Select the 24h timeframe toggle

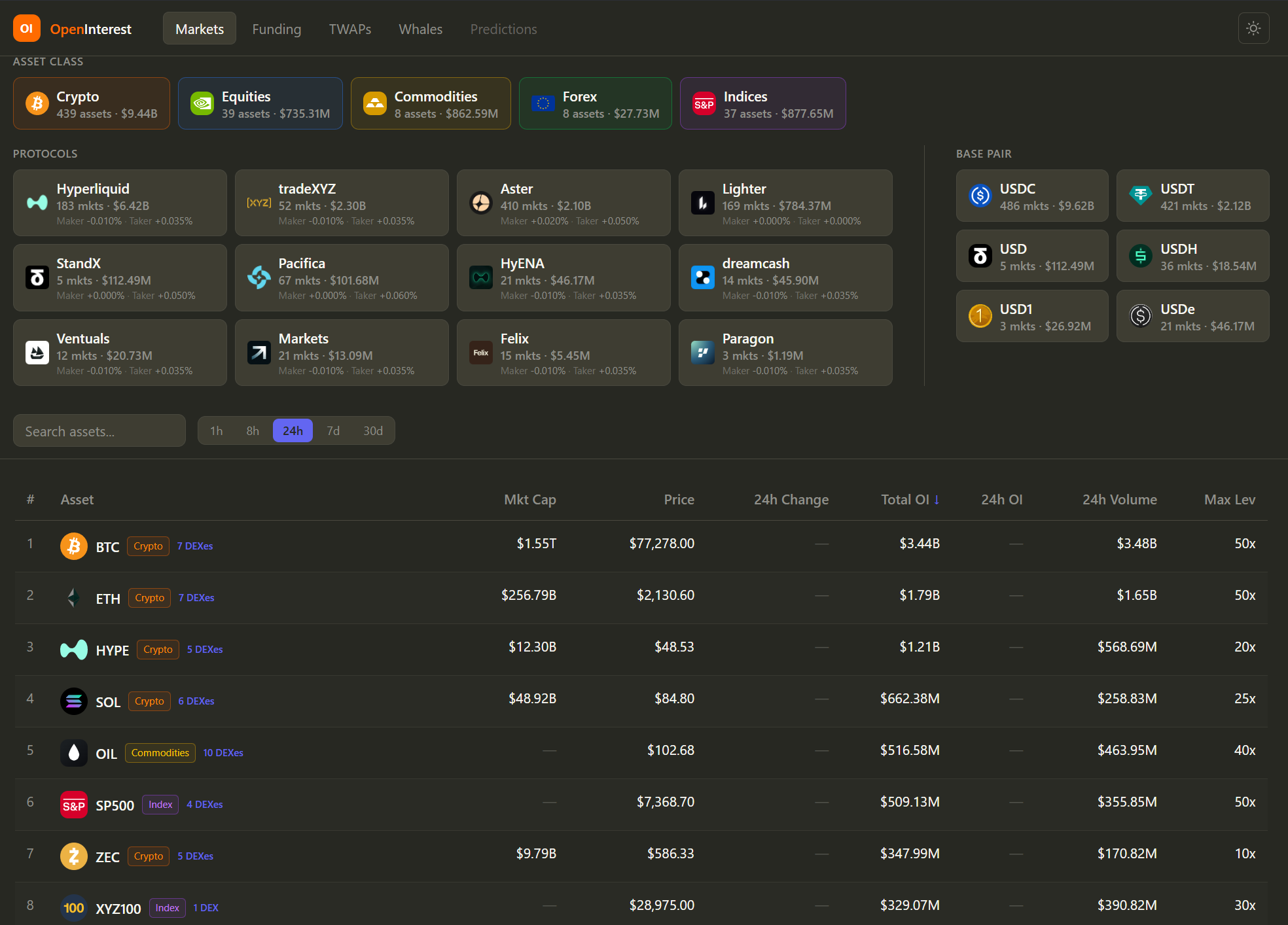tap(293, 430)
